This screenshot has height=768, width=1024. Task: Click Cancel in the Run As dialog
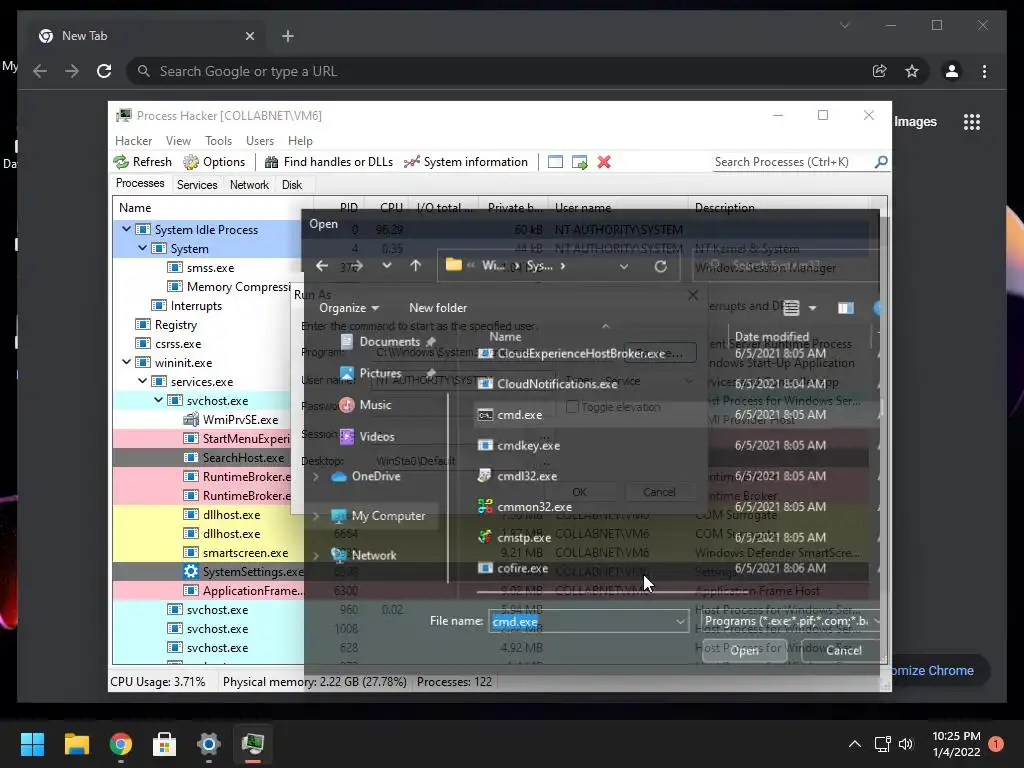click(x=659, y=492)
